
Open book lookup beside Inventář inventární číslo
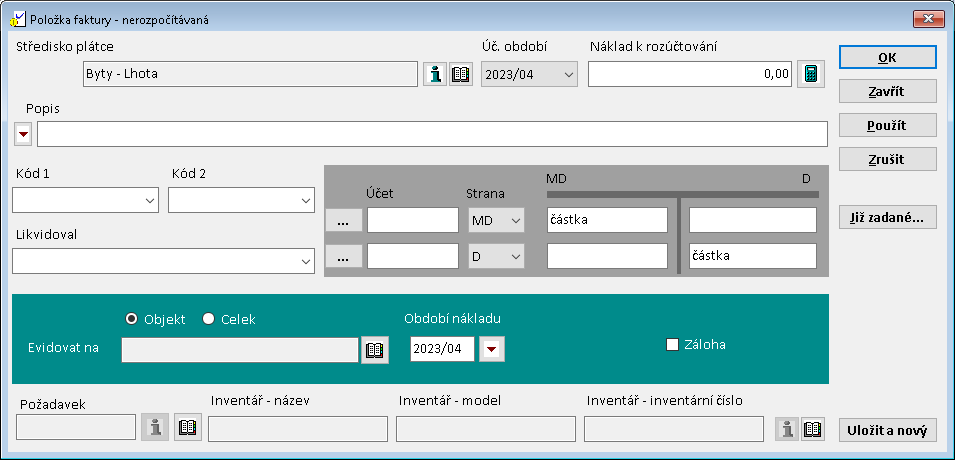pyautogui.click(x=813, y=428)
